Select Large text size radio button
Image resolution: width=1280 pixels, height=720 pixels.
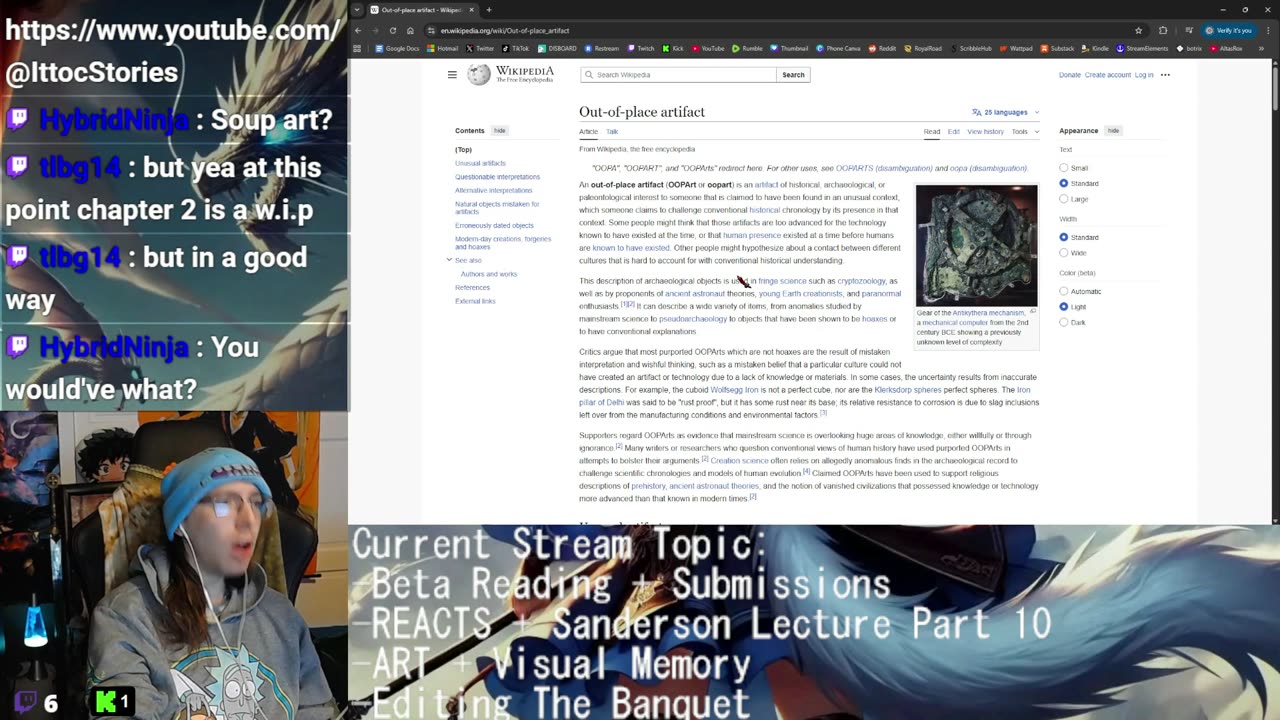coord(1063,199)
